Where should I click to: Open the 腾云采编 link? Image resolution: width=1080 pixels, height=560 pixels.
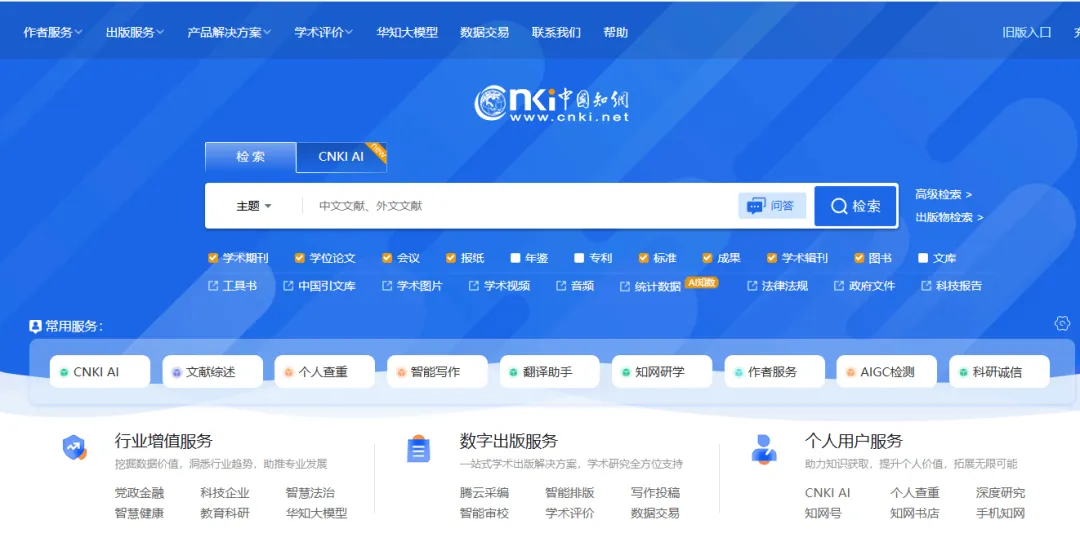point(484,493)
